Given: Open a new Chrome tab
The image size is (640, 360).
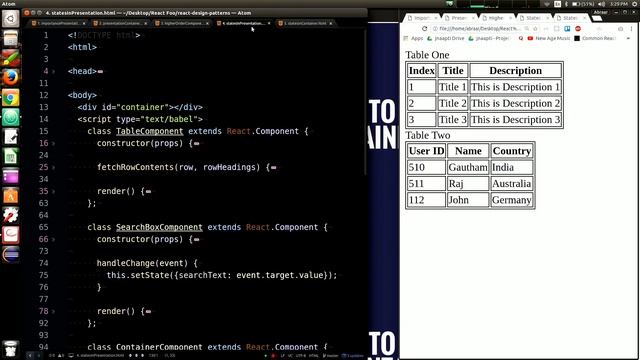Looking at the screenshot, I should tap(597, 18).
